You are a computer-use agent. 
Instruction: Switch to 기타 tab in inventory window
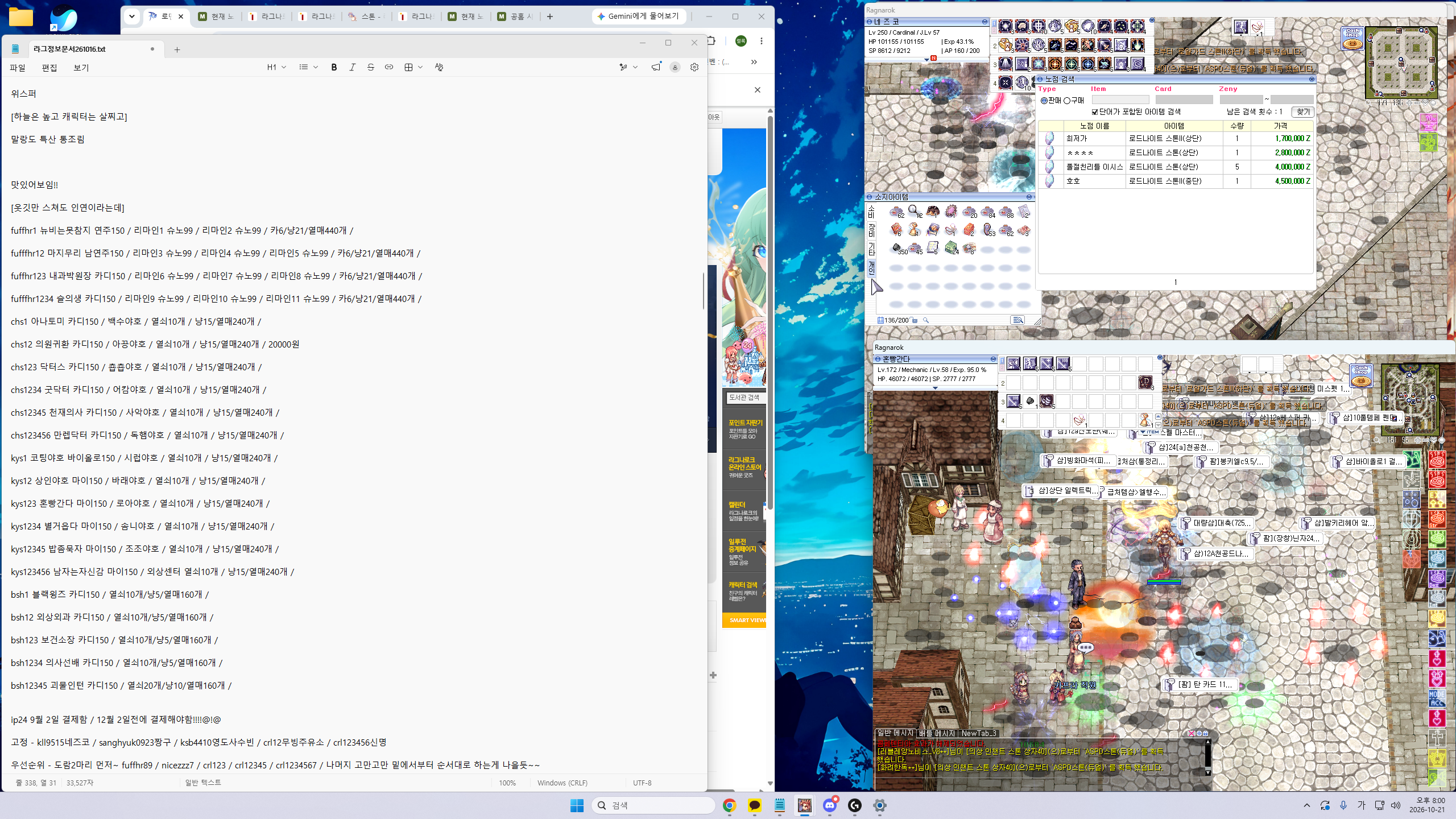pyautogui.click(x=872, y=249)
